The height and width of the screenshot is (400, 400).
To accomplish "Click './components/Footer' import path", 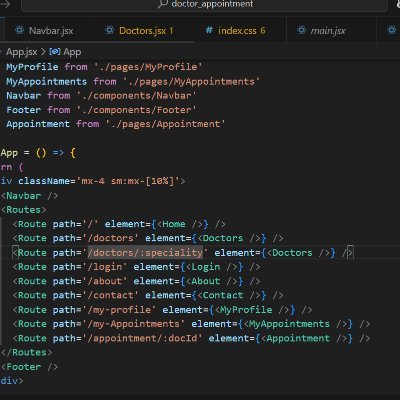I will (136, 110).
